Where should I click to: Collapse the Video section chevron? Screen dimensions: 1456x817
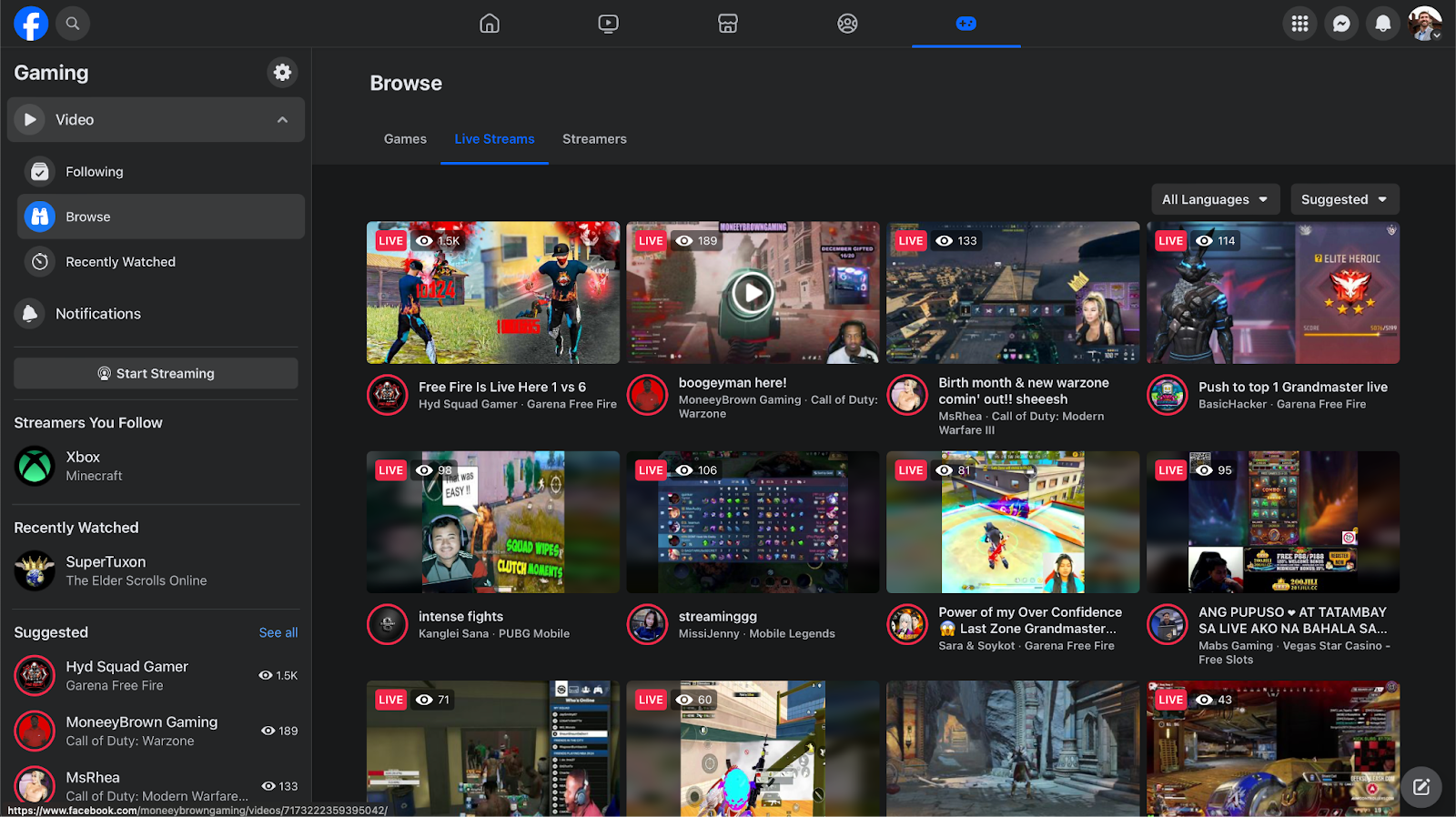(x=283, y=120)
